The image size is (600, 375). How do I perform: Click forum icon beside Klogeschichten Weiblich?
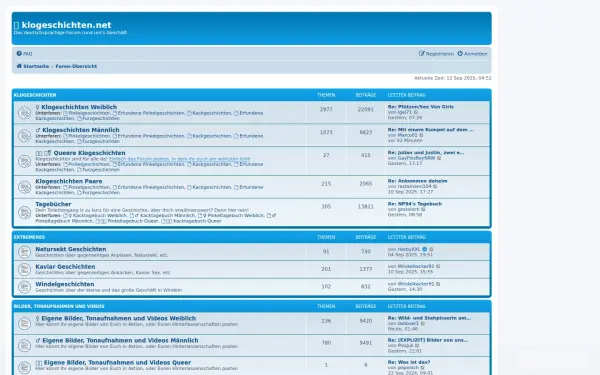(x=24, y=112)
